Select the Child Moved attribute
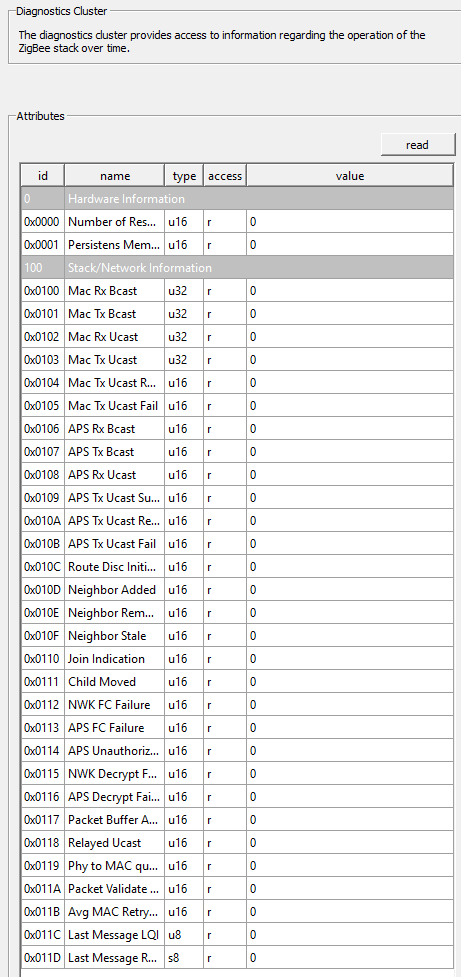This screenshot has width=461, height=977. tap(237, 683)
